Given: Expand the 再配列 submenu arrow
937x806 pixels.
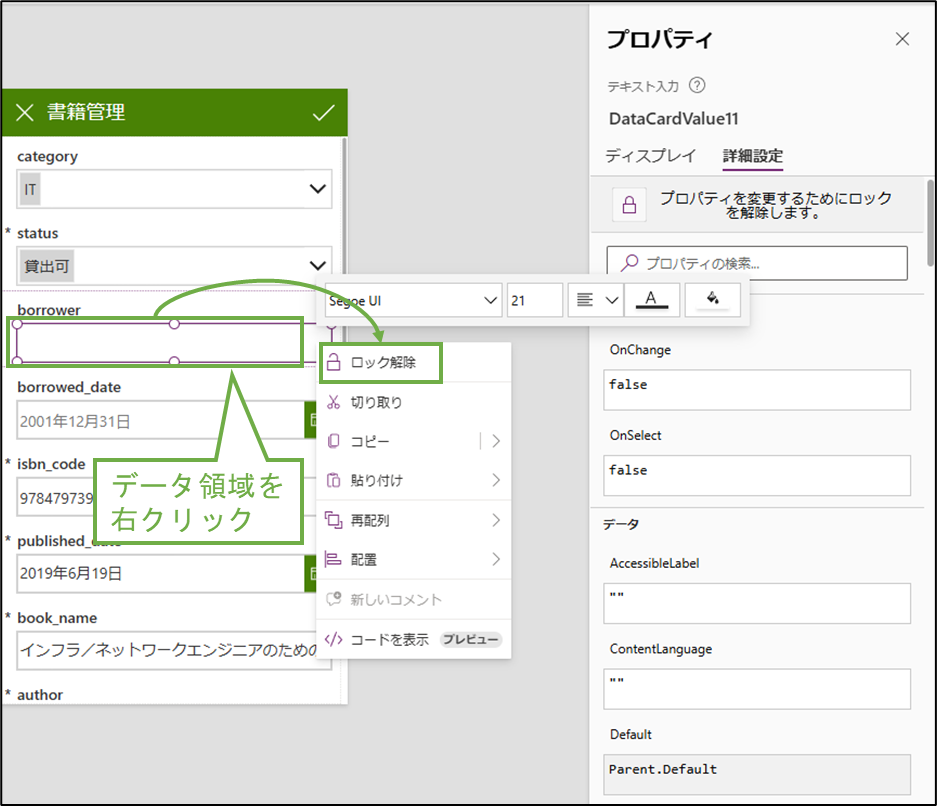Looking at the screenshot, I should click(x=496, y=520).
